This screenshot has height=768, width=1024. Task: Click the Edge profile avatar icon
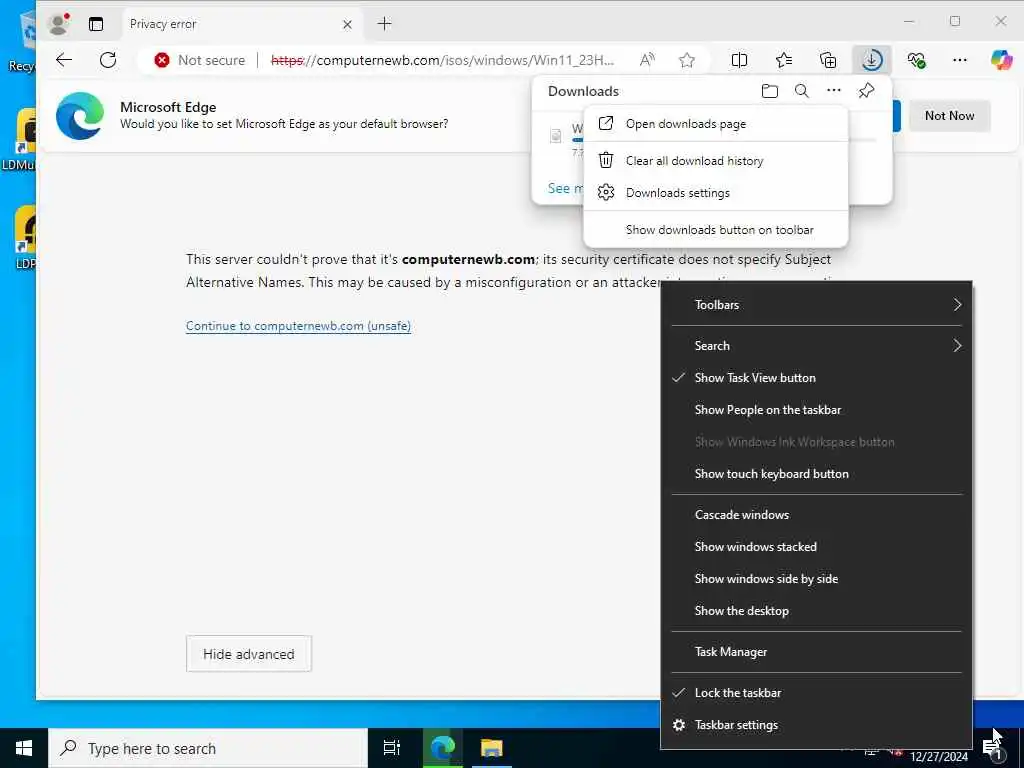[59, 24]
